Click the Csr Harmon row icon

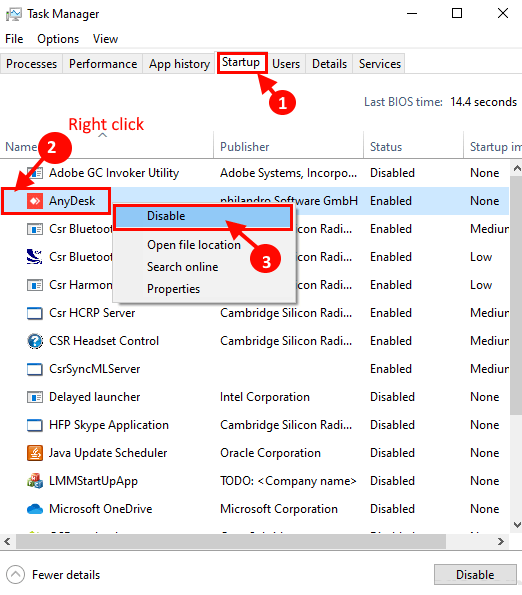tap(35, 285)
